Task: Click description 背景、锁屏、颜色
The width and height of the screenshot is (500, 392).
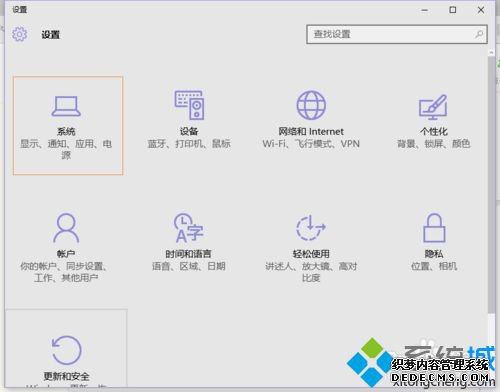Action: (434, 144)
